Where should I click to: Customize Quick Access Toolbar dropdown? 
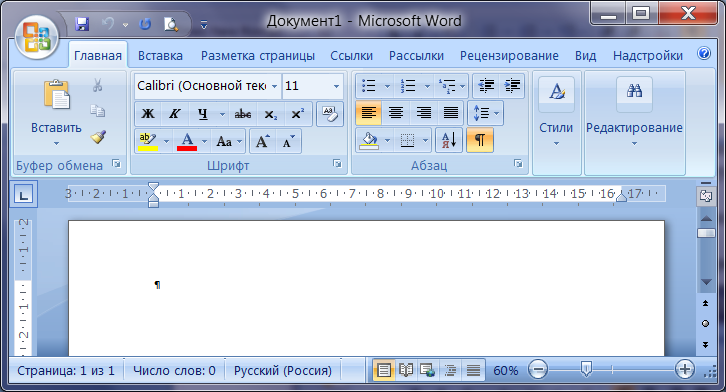point(203,25)
